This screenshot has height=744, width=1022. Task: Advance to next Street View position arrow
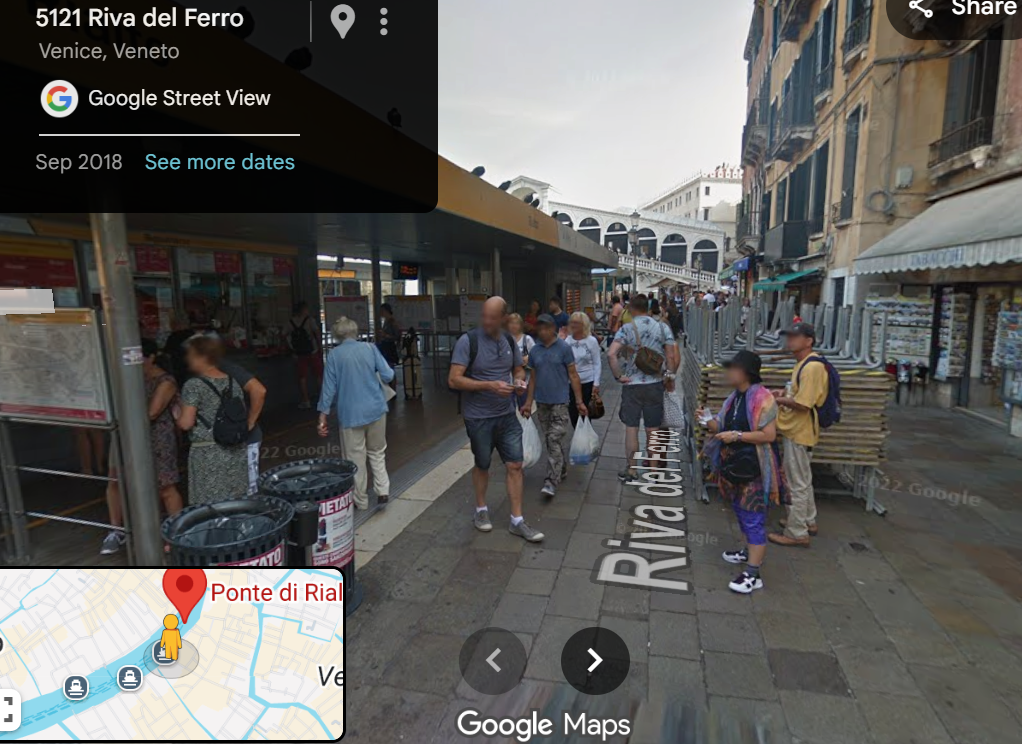(x=594, y=661)
